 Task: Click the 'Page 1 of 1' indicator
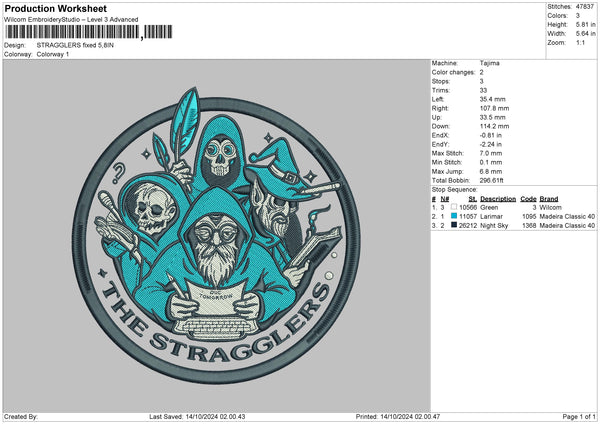point(579,416)
